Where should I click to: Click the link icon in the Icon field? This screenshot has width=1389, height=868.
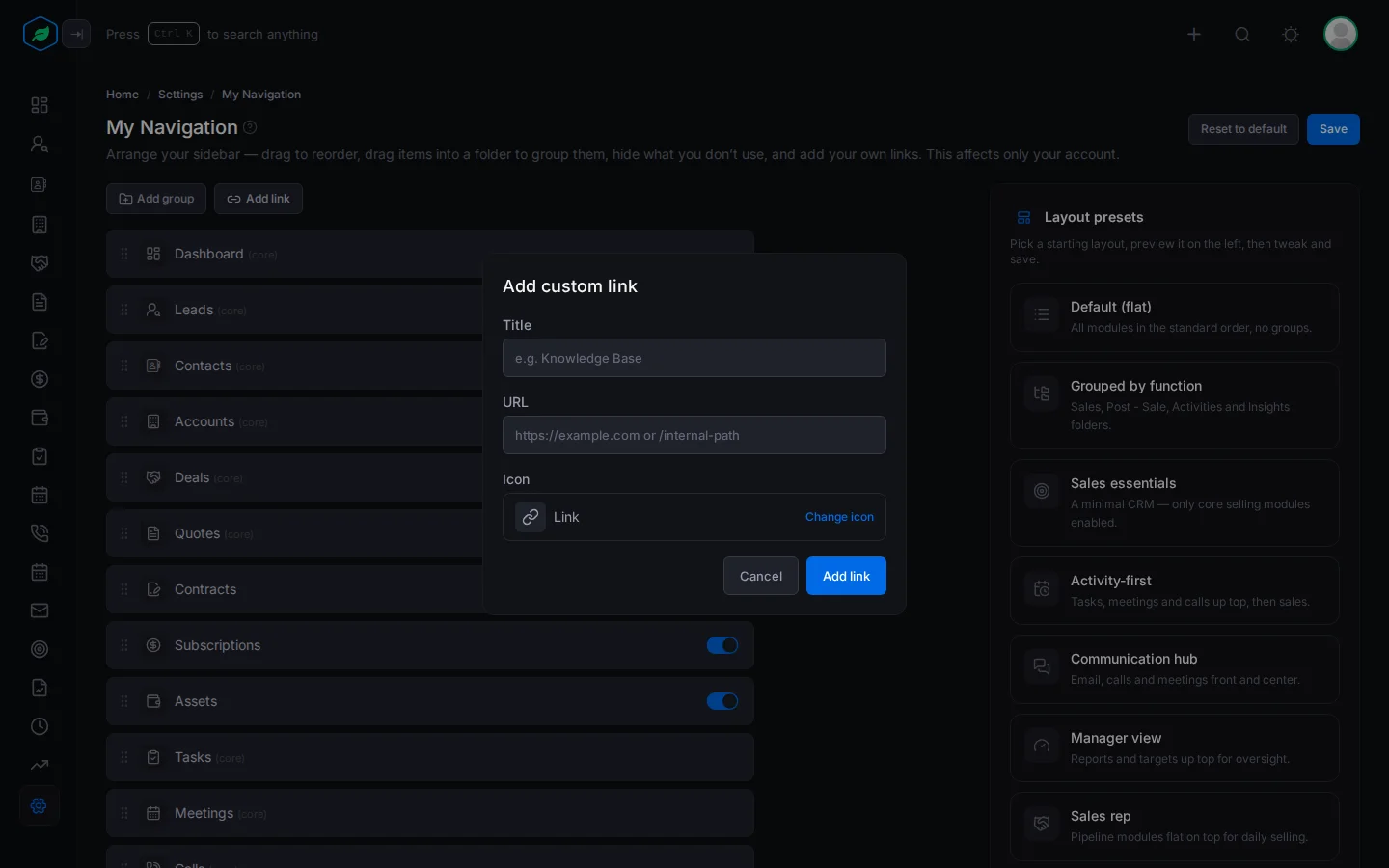pos(531,517)
